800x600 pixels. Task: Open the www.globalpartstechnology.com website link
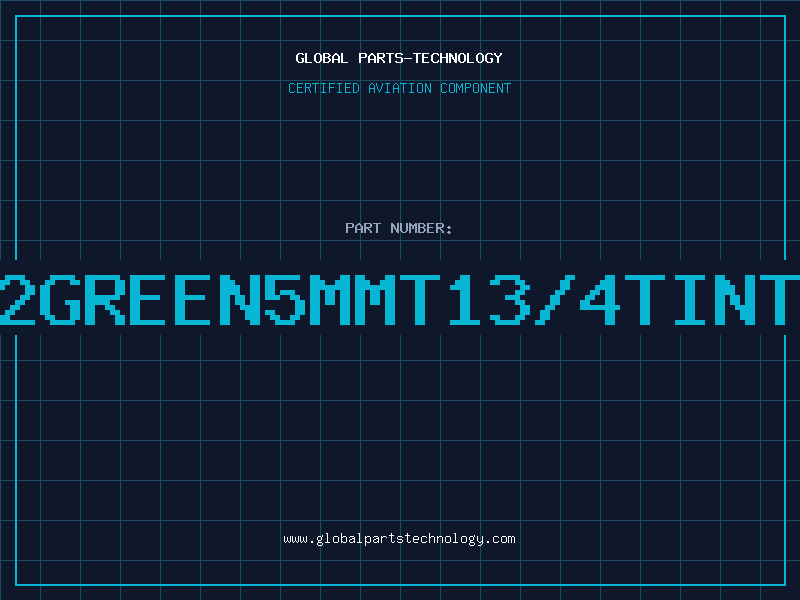point(399,539)
